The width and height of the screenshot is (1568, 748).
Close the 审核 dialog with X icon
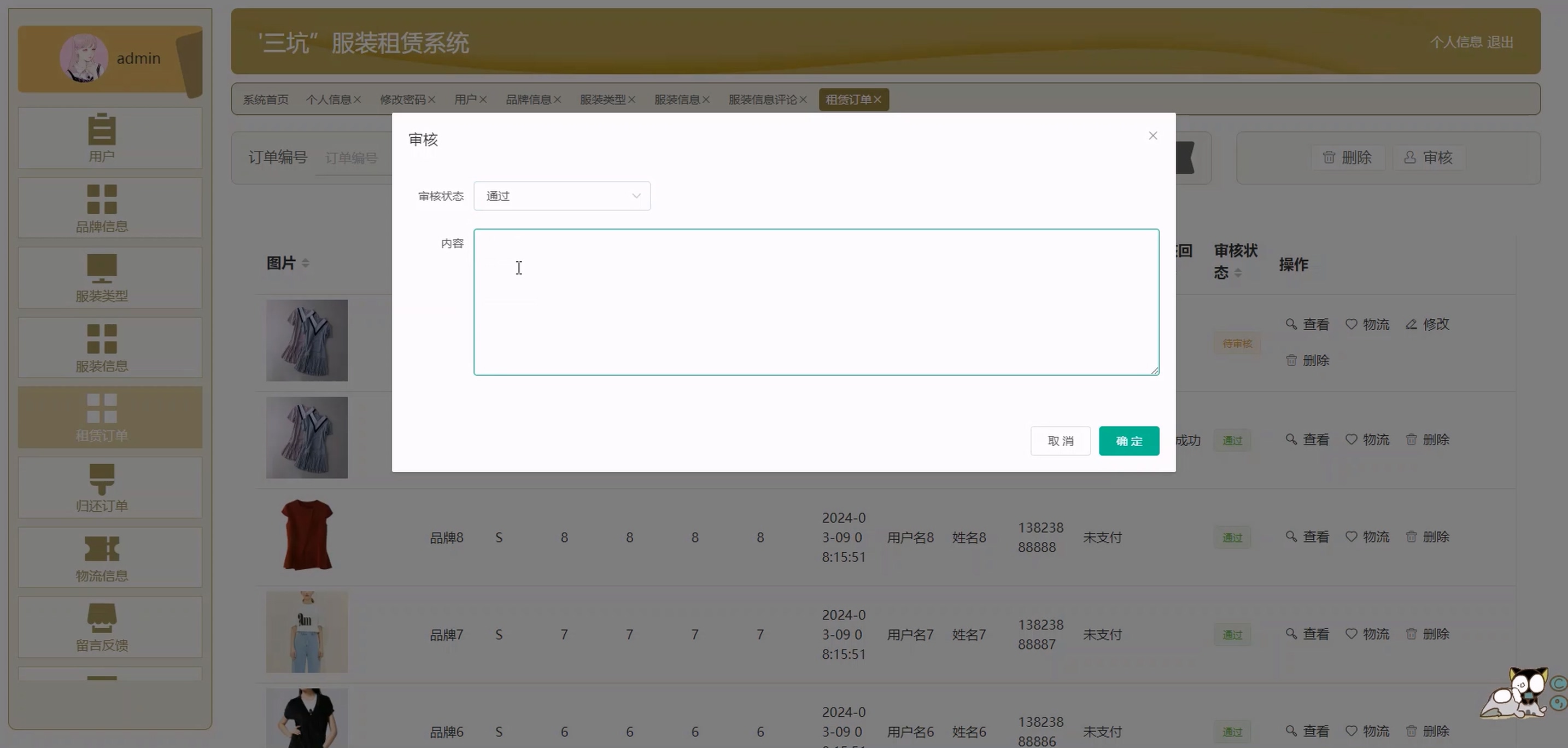(1153, 136)
